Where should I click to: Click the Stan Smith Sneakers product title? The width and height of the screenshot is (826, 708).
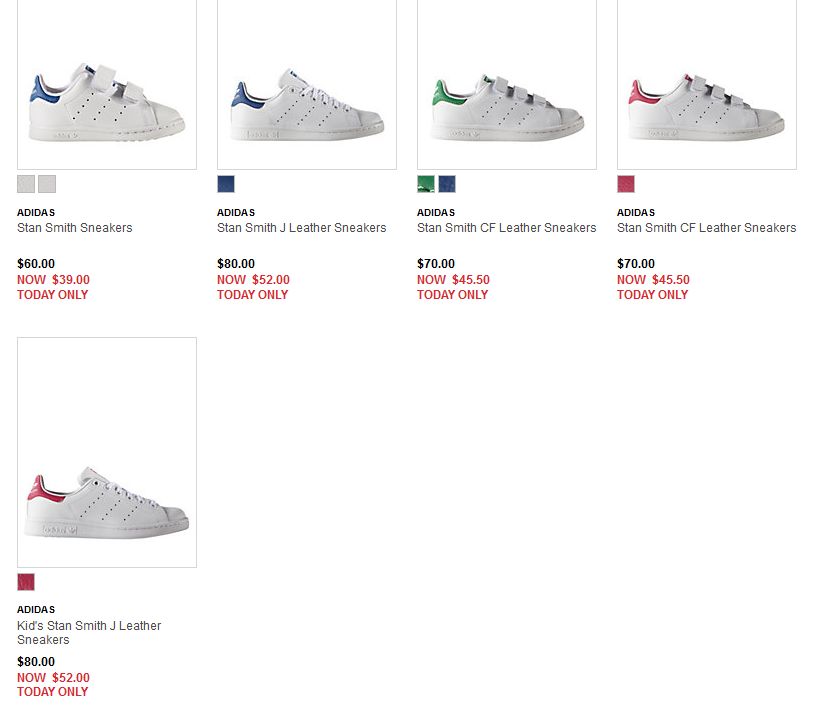coord(74,228)
